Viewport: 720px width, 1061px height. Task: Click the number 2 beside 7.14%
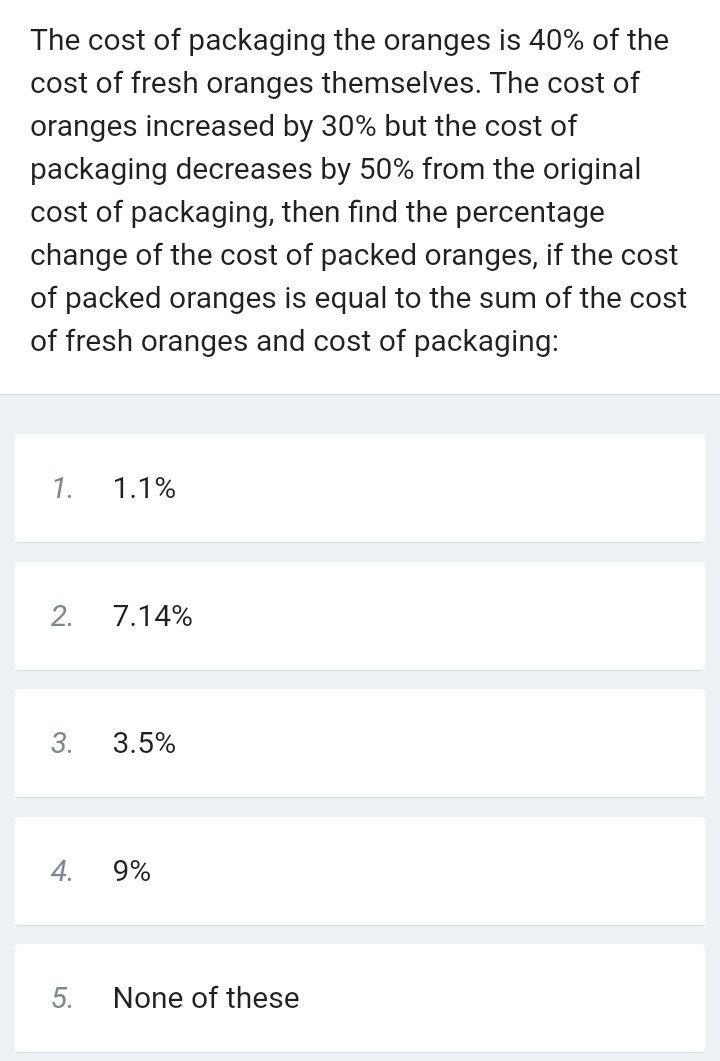click(60, 617)
